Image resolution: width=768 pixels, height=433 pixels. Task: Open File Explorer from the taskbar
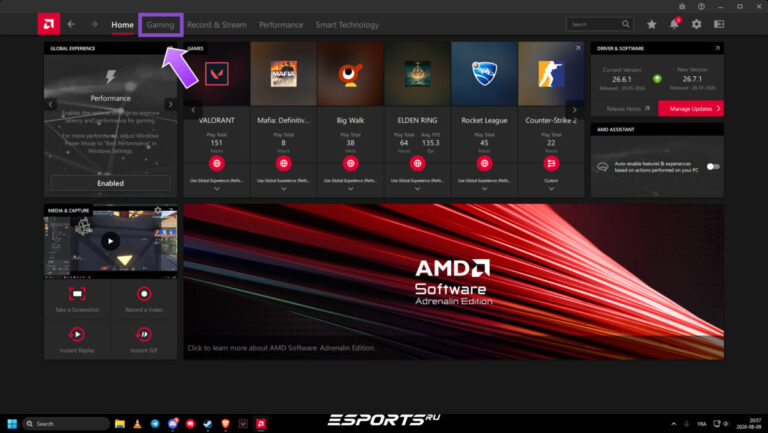120,424
